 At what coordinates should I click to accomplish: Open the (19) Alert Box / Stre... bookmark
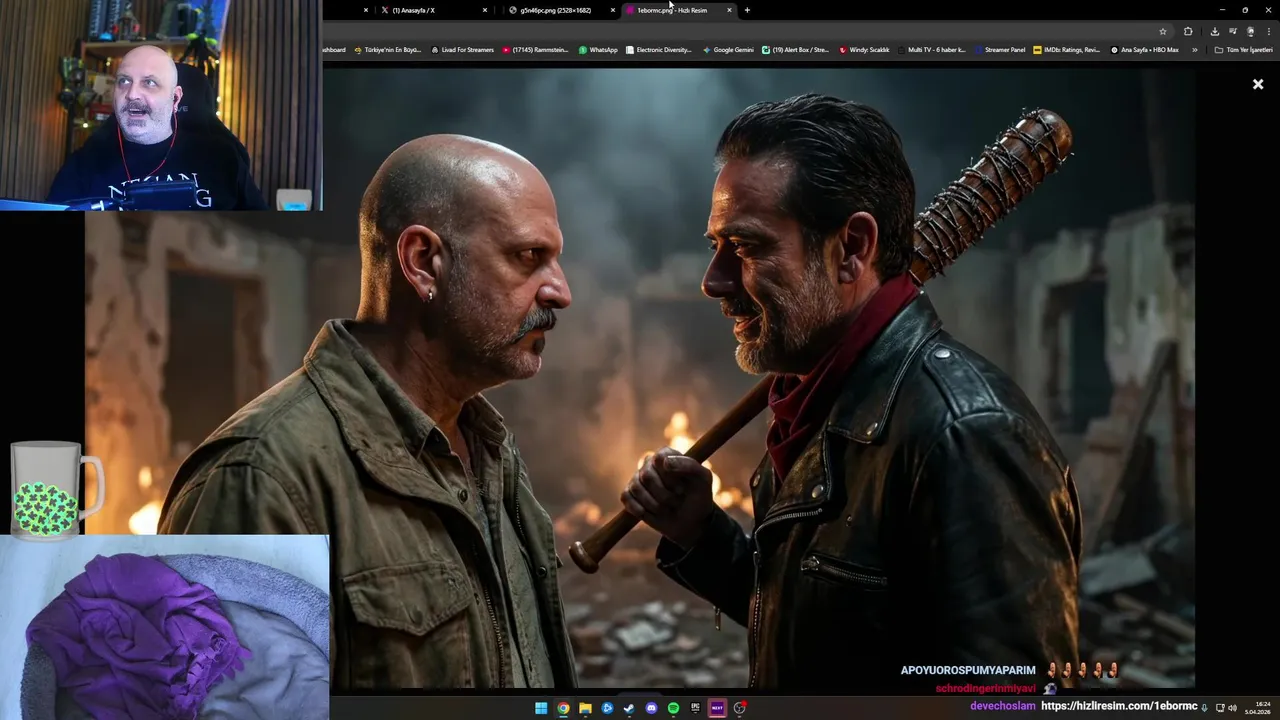pos(796,49)
